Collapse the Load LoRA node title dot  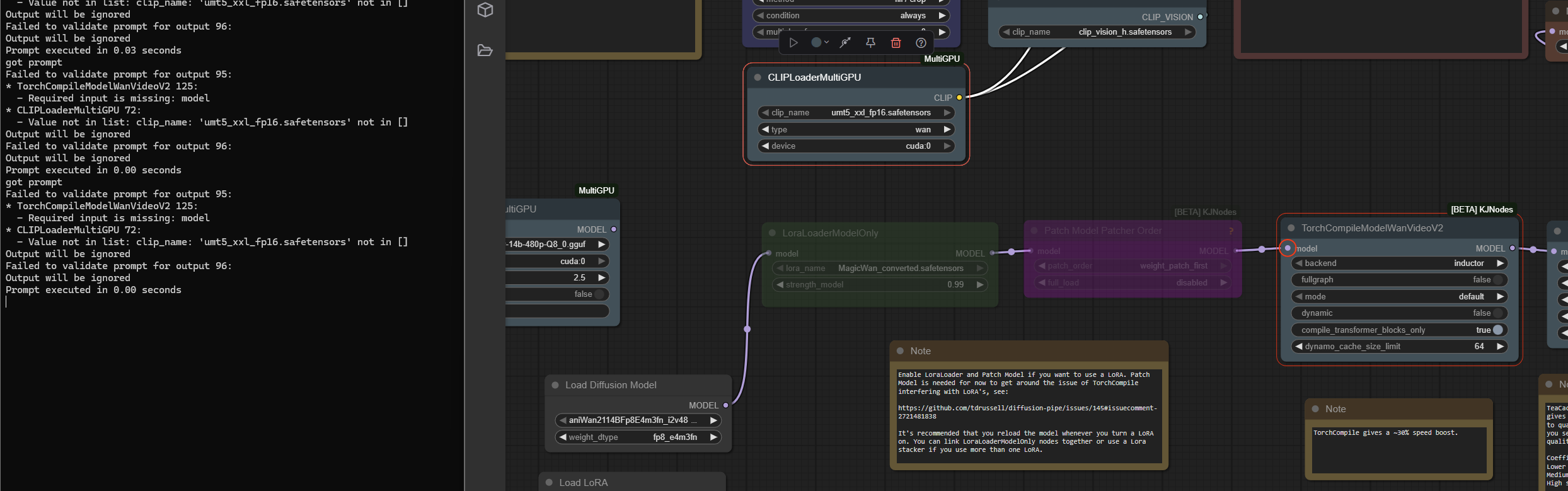coord(549,483)
